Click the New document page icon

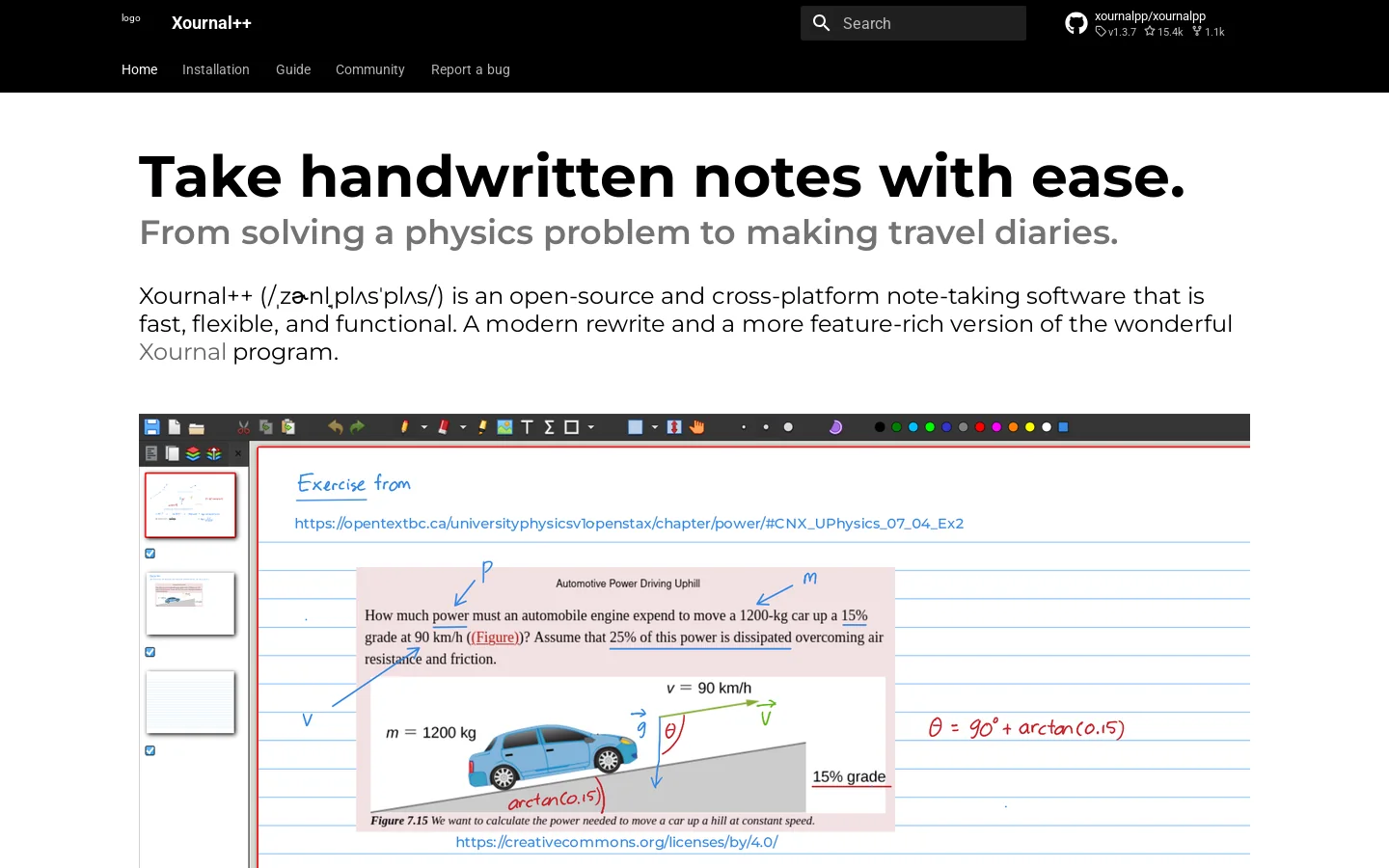click(x=174, y=427)
